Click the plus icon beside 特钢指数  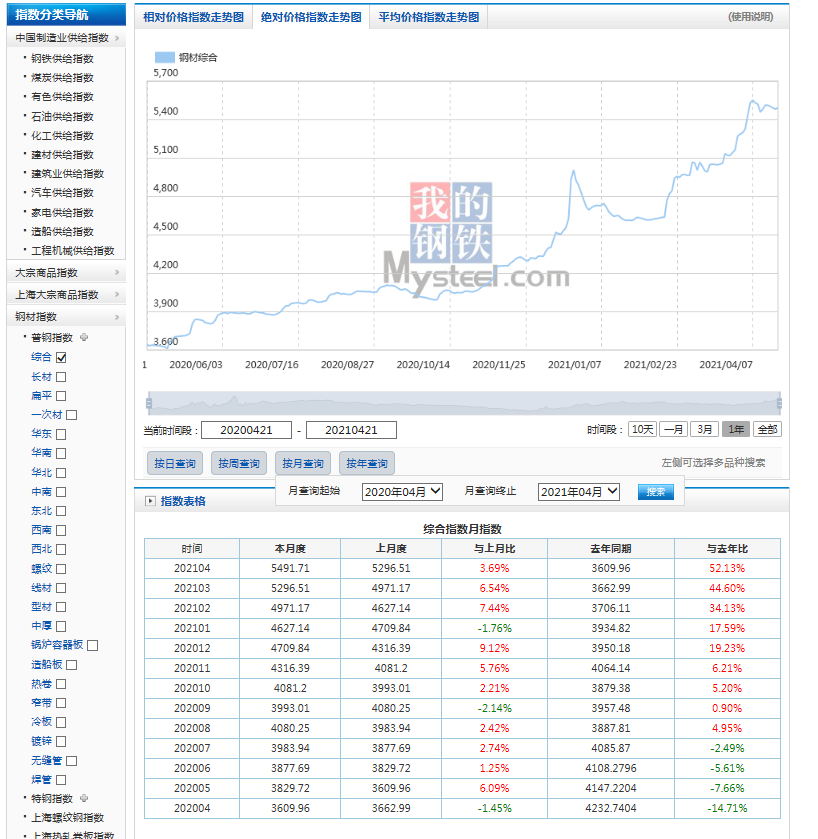click(x=84, y=798)
